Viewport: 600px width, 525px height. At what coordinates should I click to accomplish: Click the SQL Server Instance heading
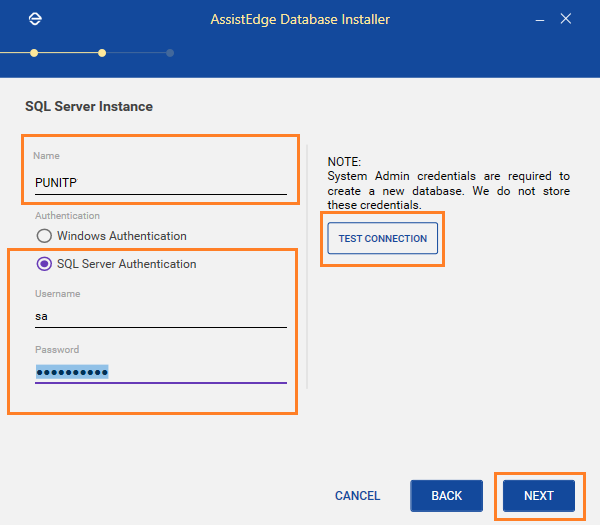point(89,106)
